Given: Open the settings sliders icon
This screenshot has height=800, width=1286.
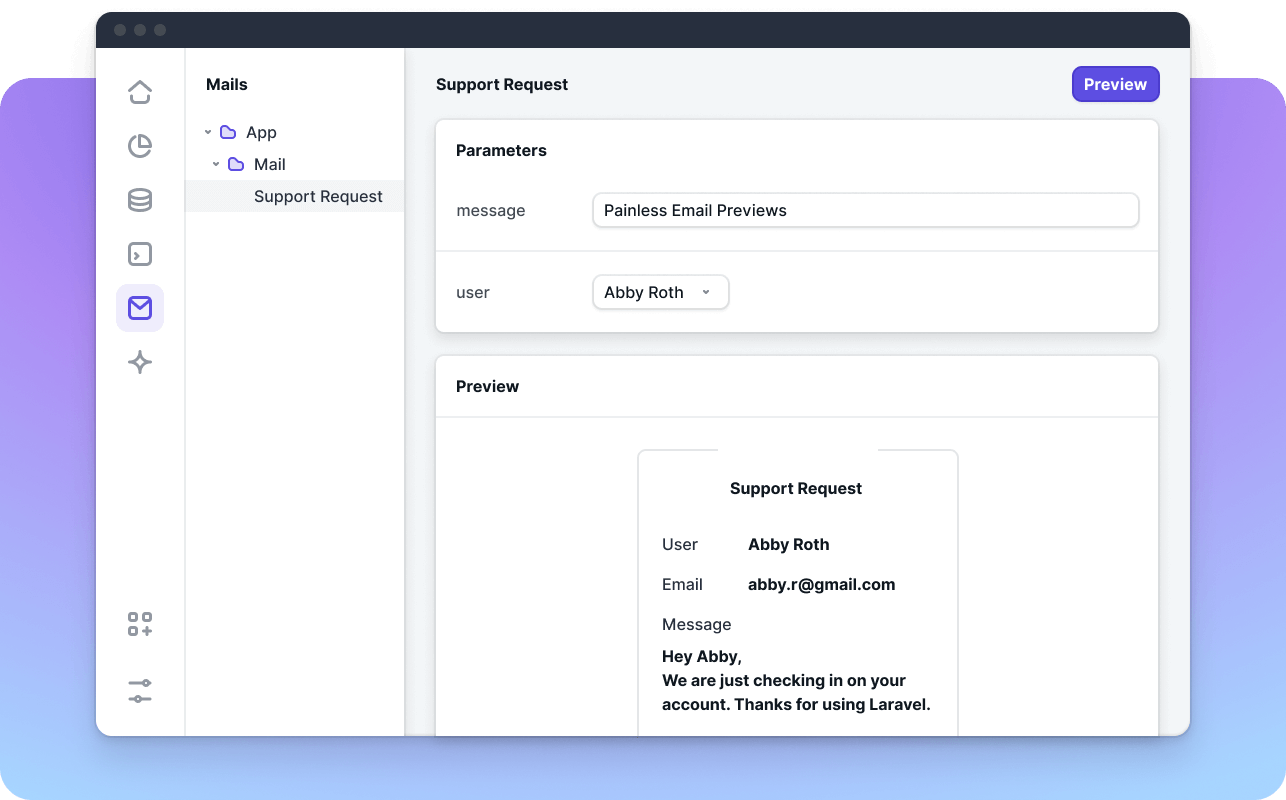Looking at the screenshot, I should tap(140, 691).
